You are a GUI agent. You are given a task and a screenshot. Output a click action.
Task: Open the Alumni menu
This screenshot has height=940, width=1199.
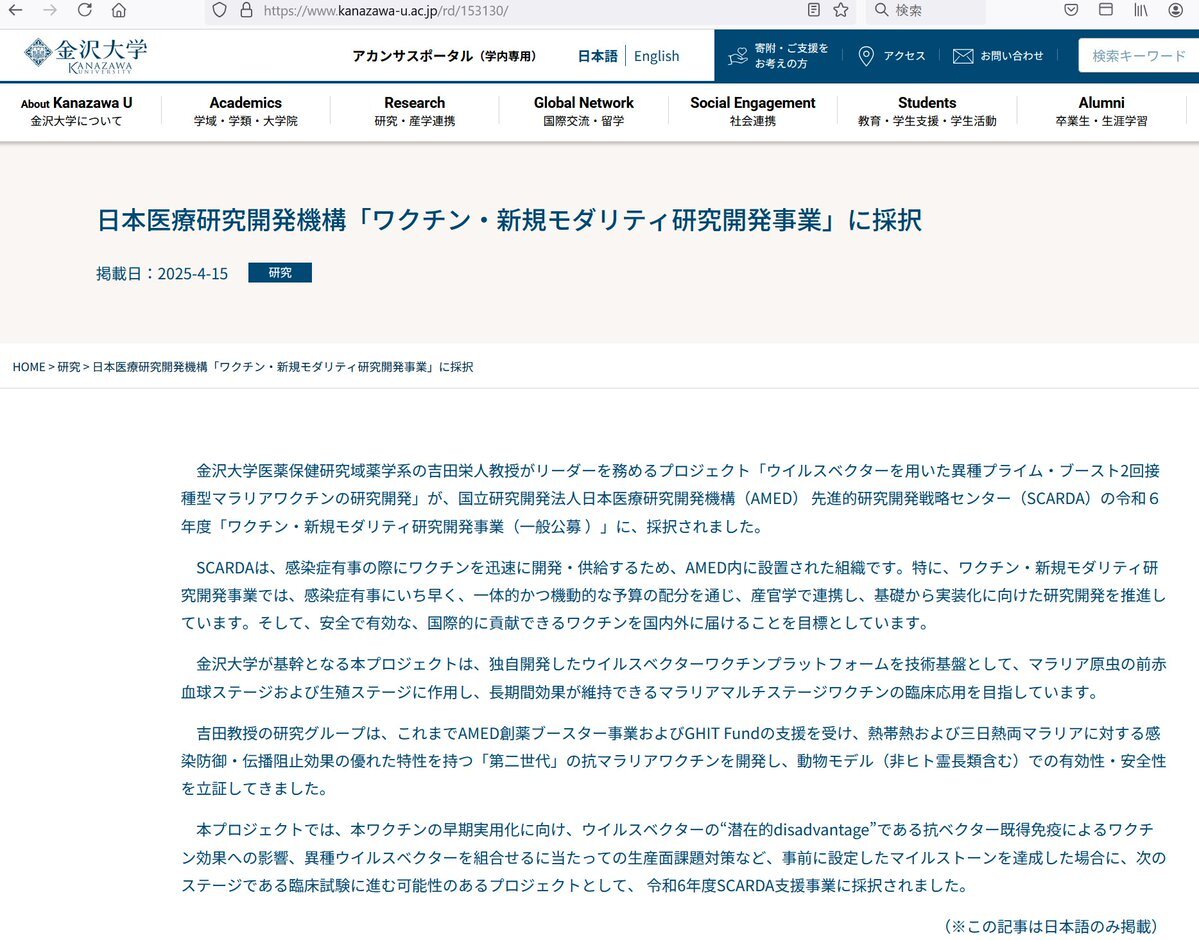[x=1101, y=111]
